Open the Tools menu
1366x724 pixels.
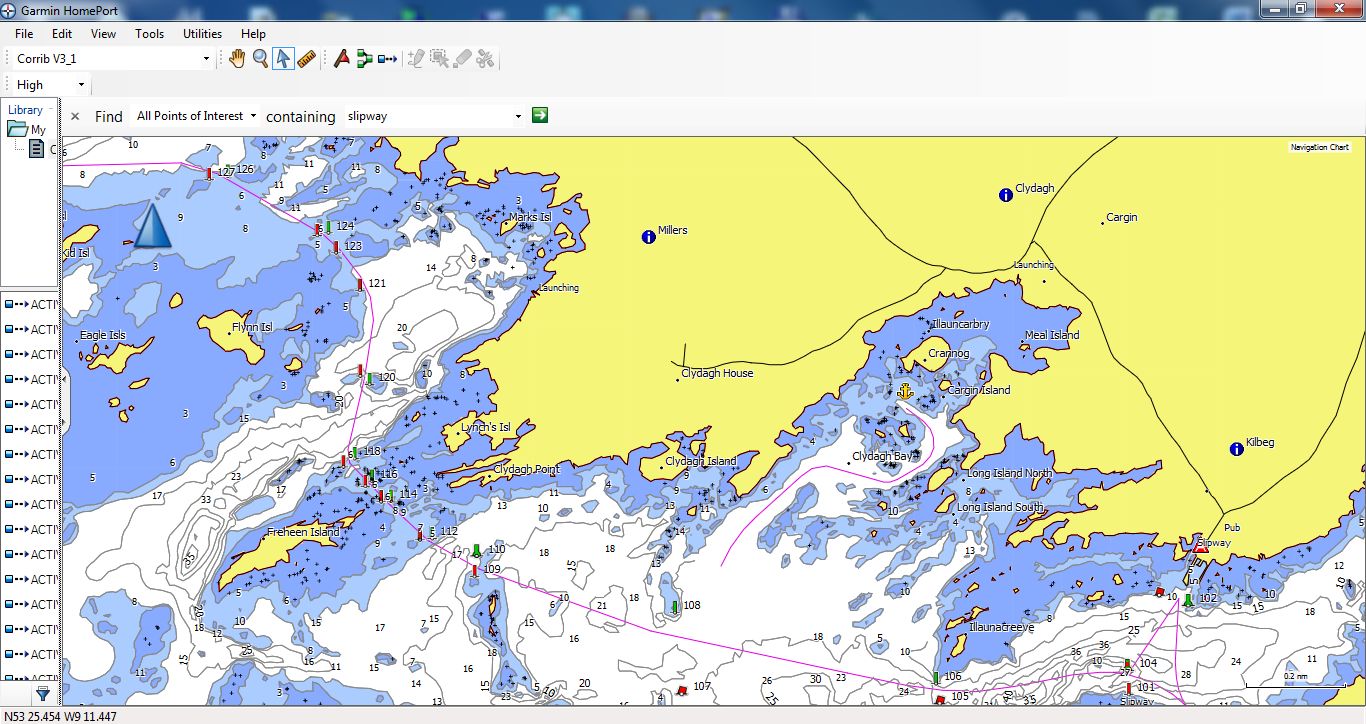pyautogui.click(x=149, y=33)
